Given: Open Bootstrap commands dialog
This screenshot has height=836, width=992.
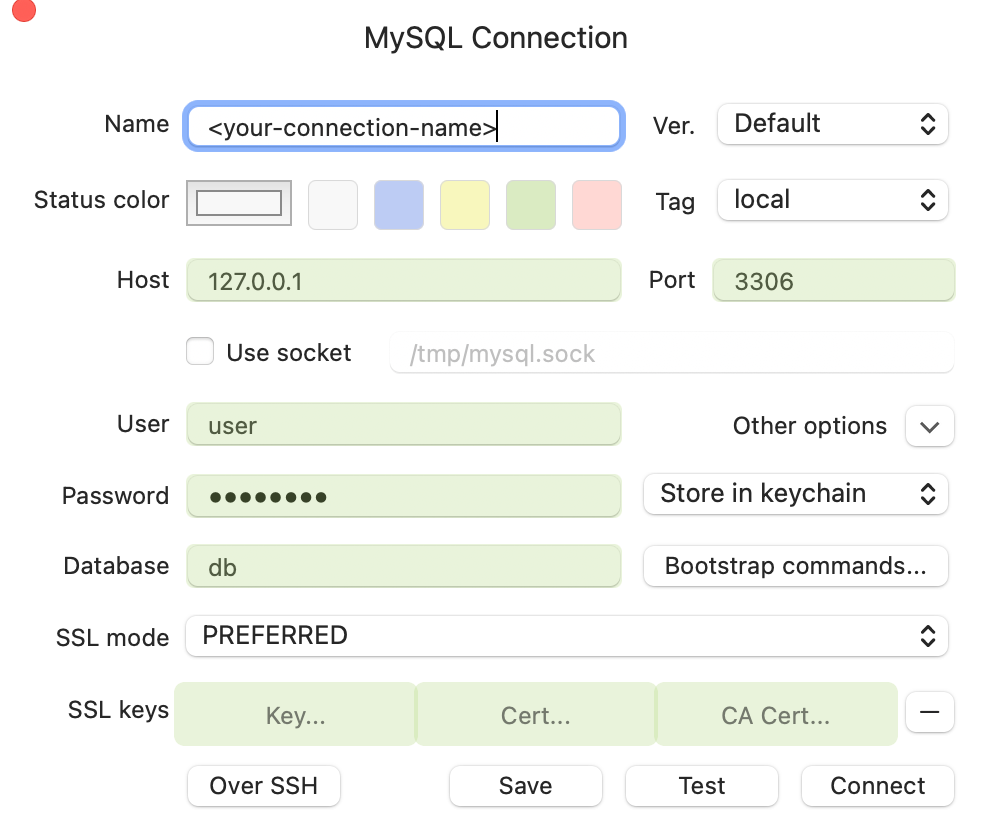Looking at the screenshot, I should point(795,566).
